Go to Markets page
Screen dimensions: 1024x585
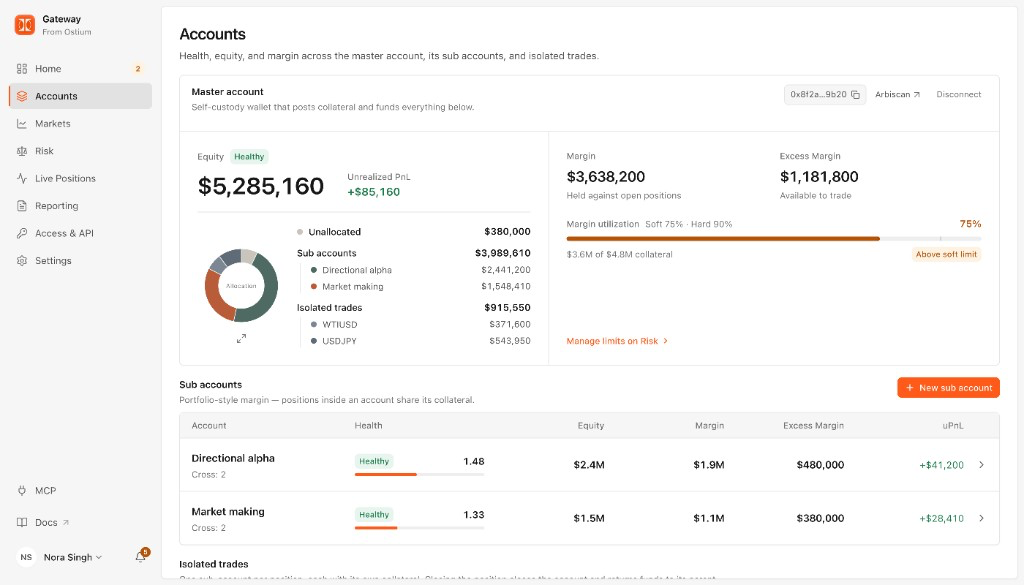coord(80,123)
